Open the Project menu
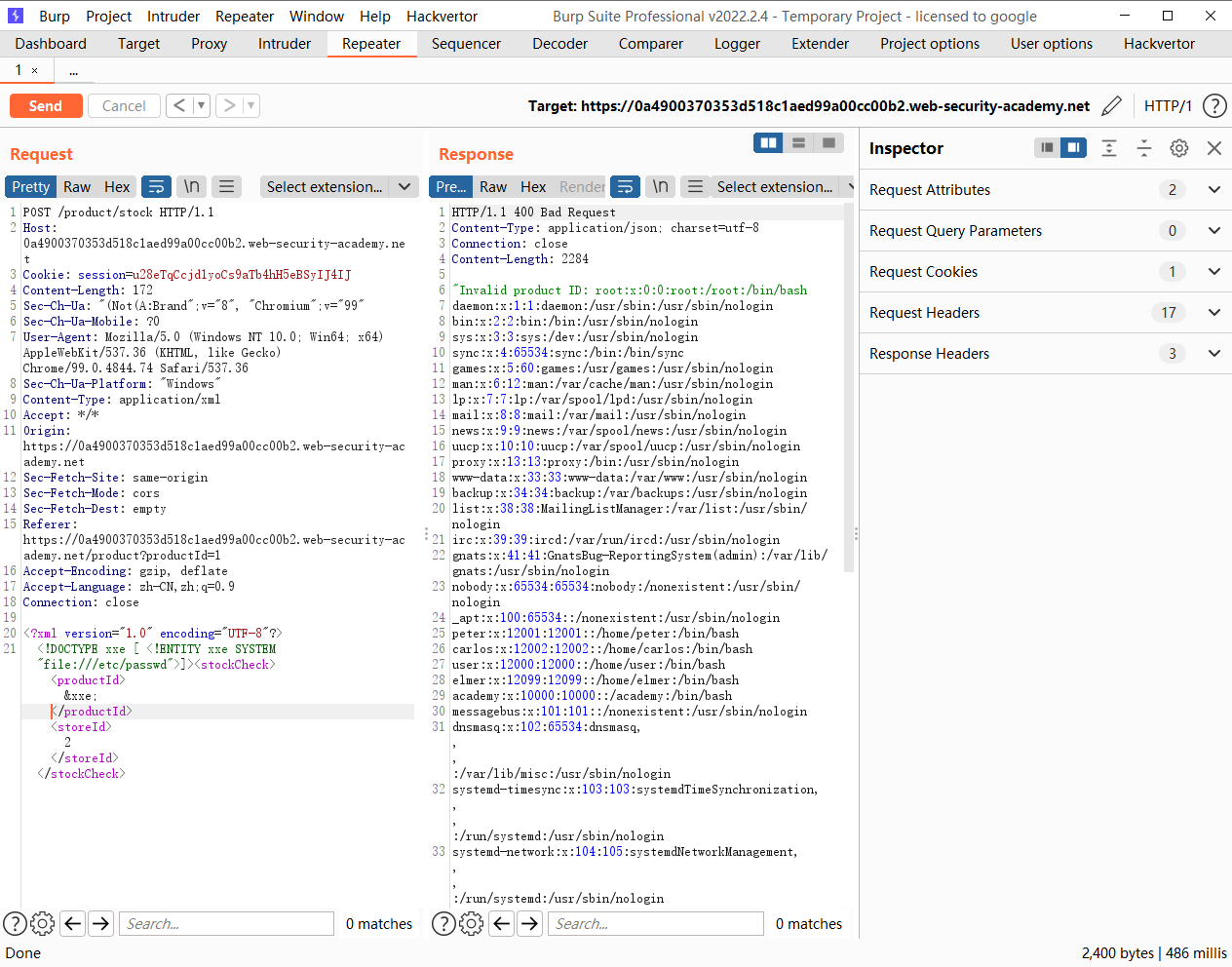 click(x=108, y=16)
